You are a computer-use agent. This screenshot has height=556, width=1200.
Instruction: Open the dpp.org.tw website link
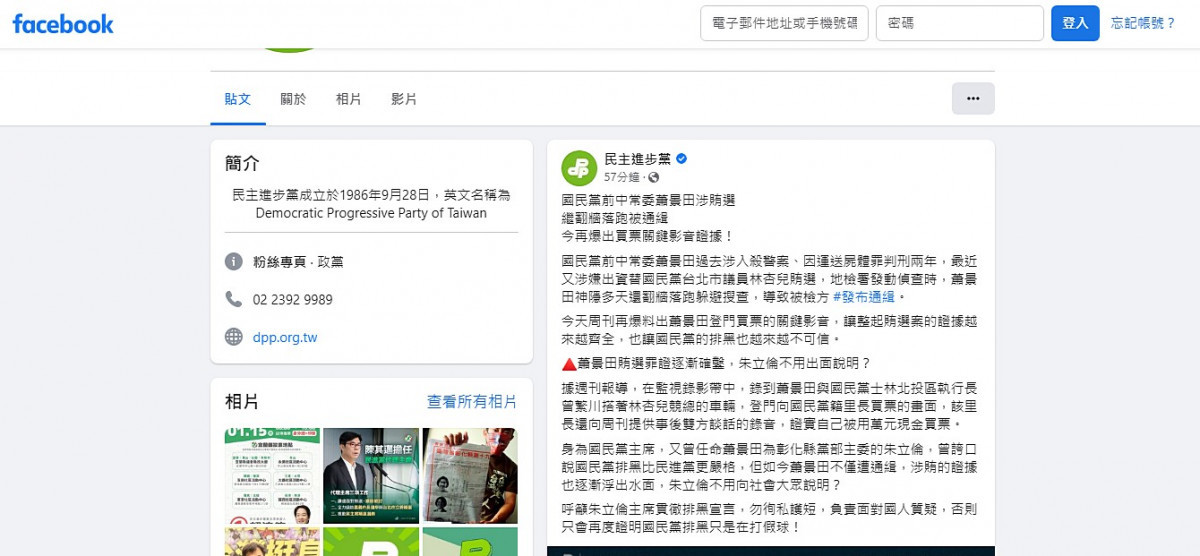(285, 337)
